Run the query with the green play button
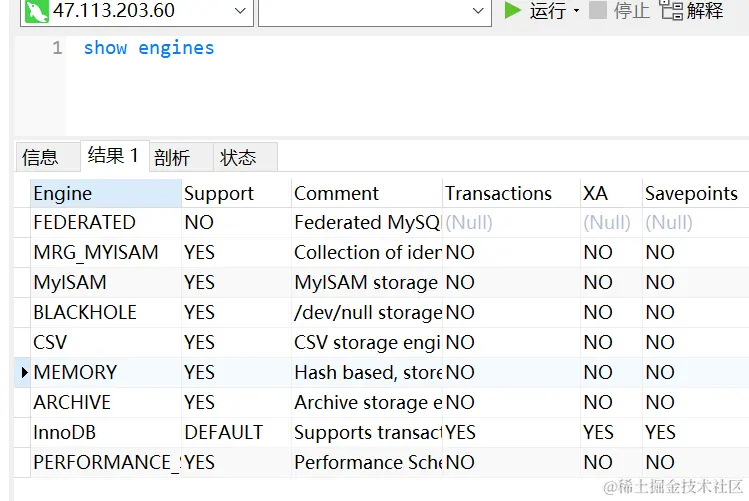The width and height of the screenshot is (749, 501). click(x=513, y=10)
